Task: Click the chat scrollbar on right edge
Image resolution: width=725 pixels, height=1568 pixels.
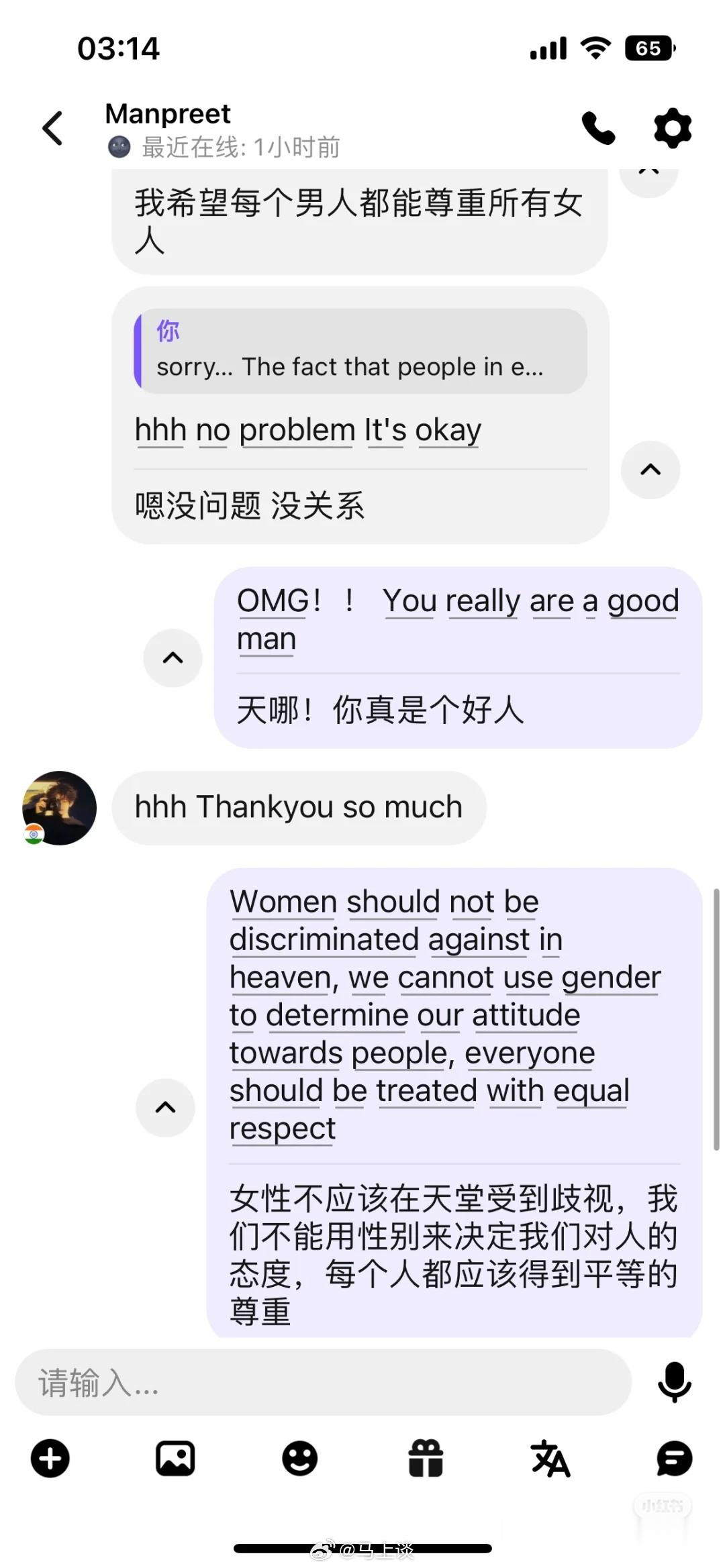Action: [x=716, y=1020]
